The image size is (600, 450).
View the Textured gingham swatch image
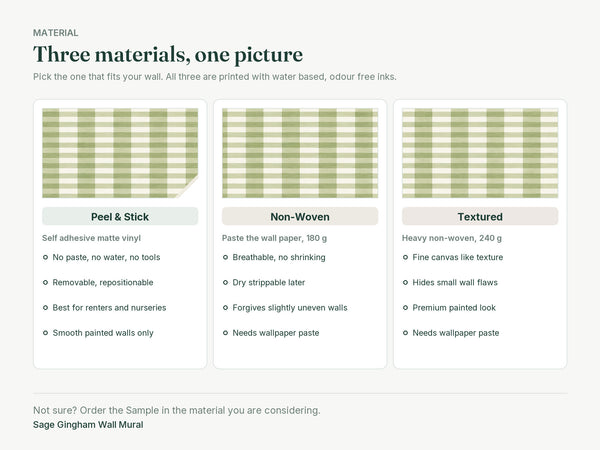pyautogui.click(x=480, y=153)
